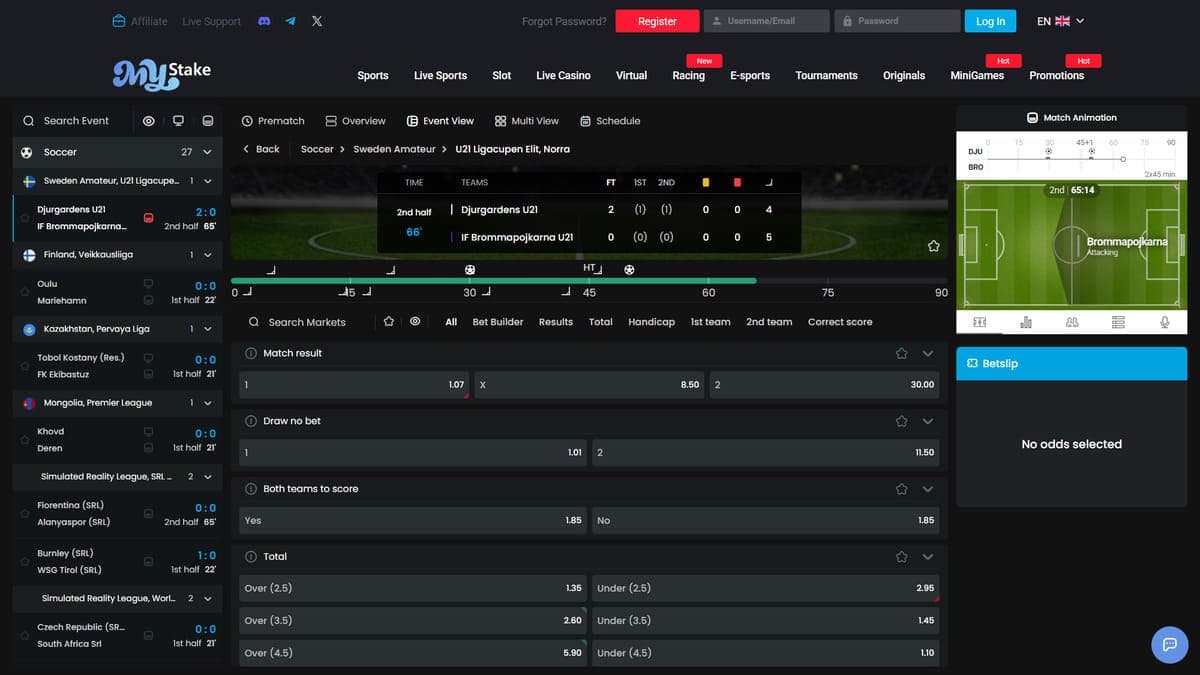Click the info icon beside Match result

pyautogui.click(x=251, y=353)
